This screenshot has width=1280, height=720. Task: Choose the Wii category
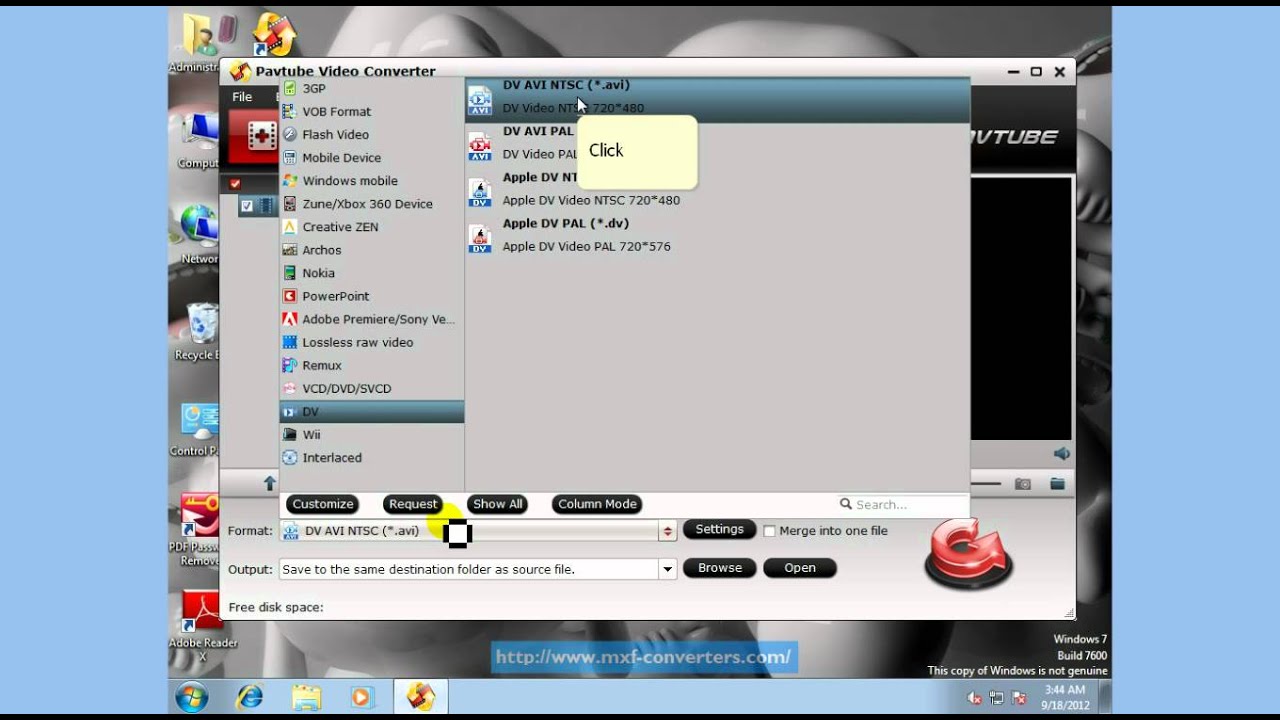pos(372,434)
